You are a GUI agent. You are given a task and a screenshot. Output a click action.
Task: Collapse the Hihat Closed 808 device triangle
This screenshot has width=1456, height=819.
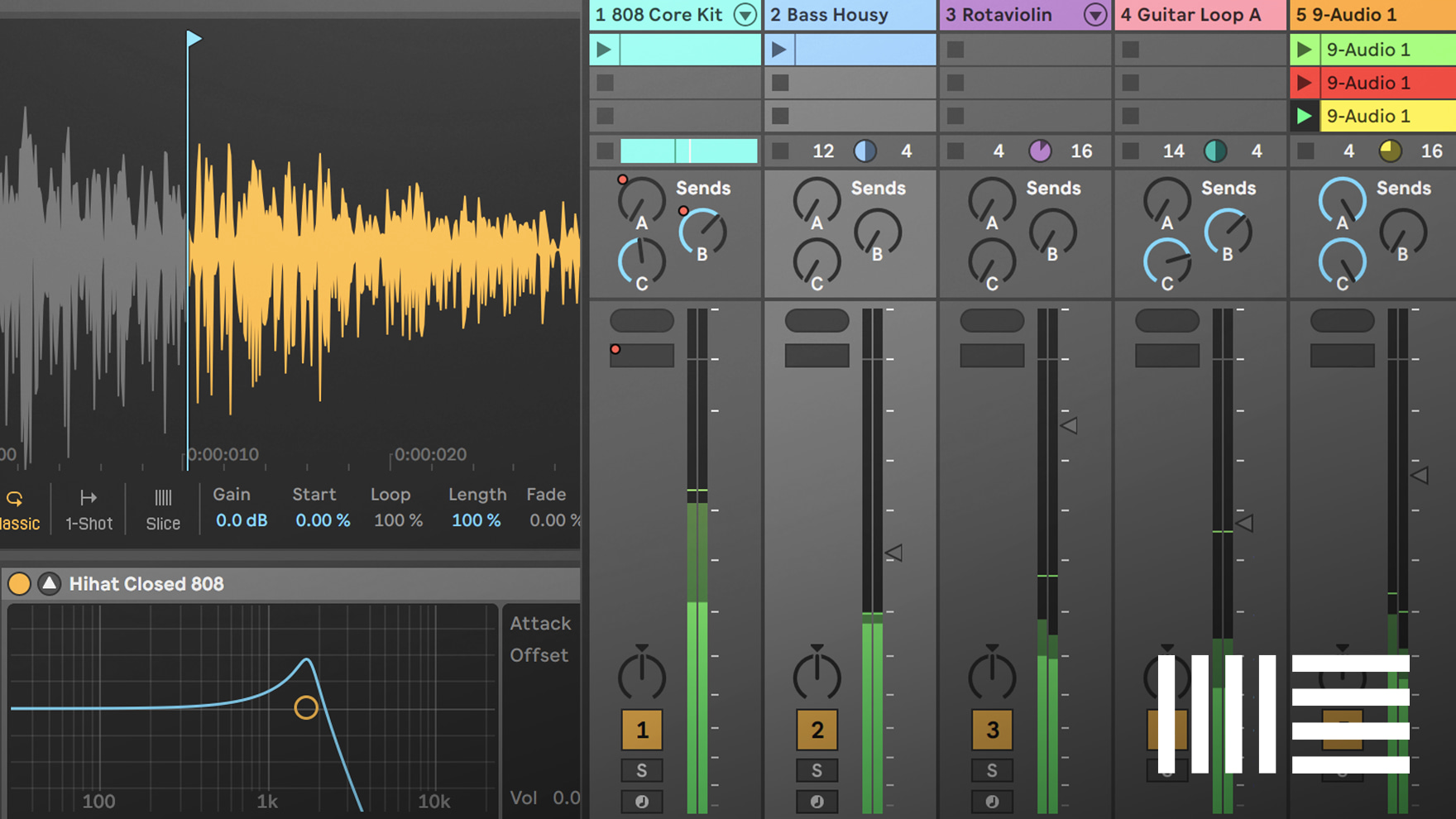[50, 584]
